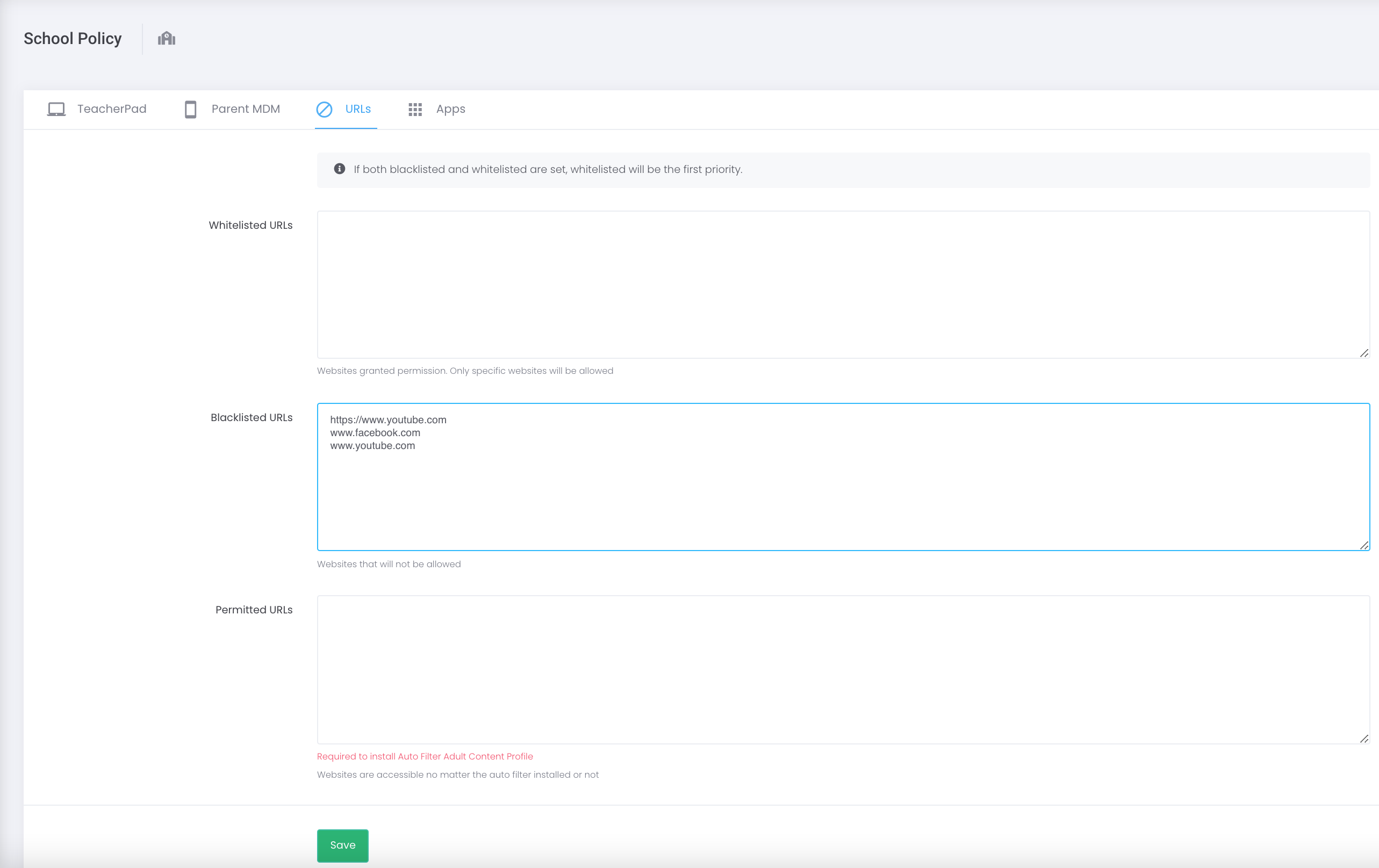Switch to the TeacherPad tab

[97, 109]
